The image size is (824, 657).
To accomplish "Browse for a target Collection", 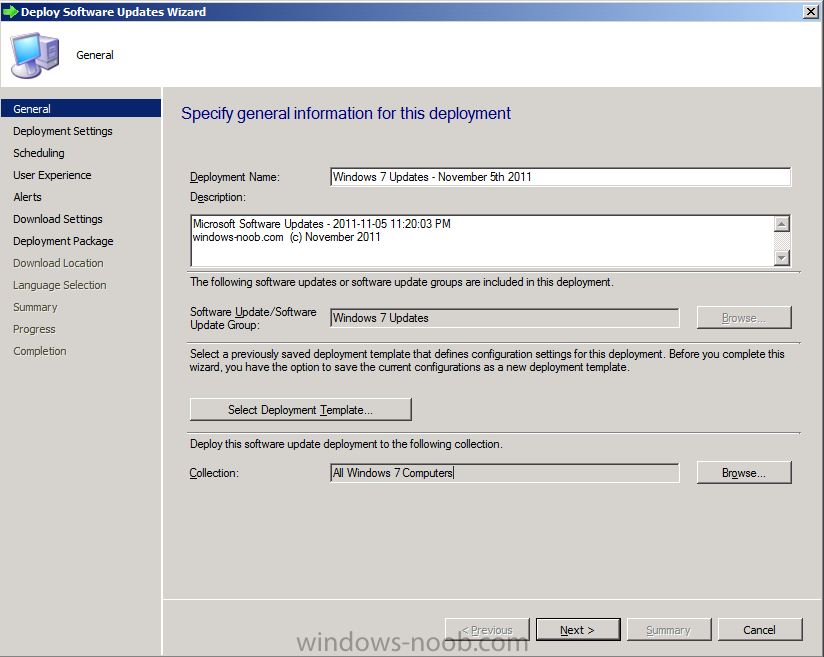I will click(x=744, y=473).
